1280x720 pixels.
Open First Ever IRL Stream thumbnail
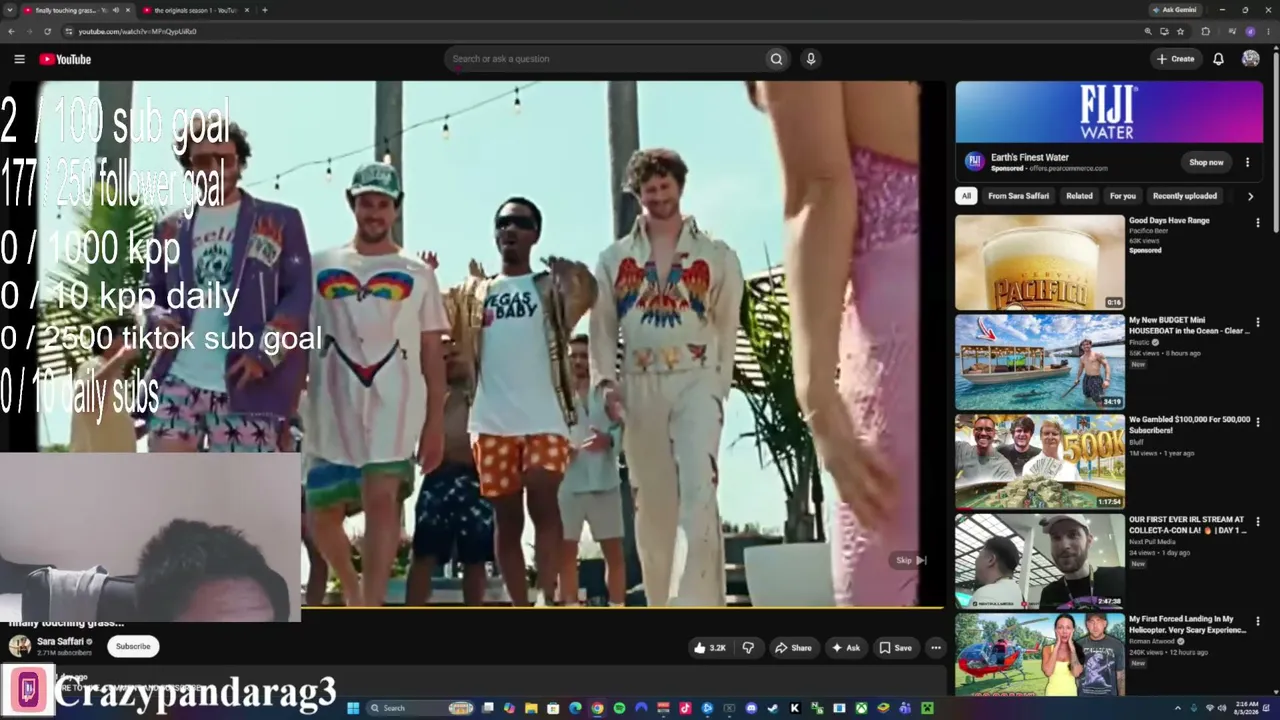click(1040, 562)
